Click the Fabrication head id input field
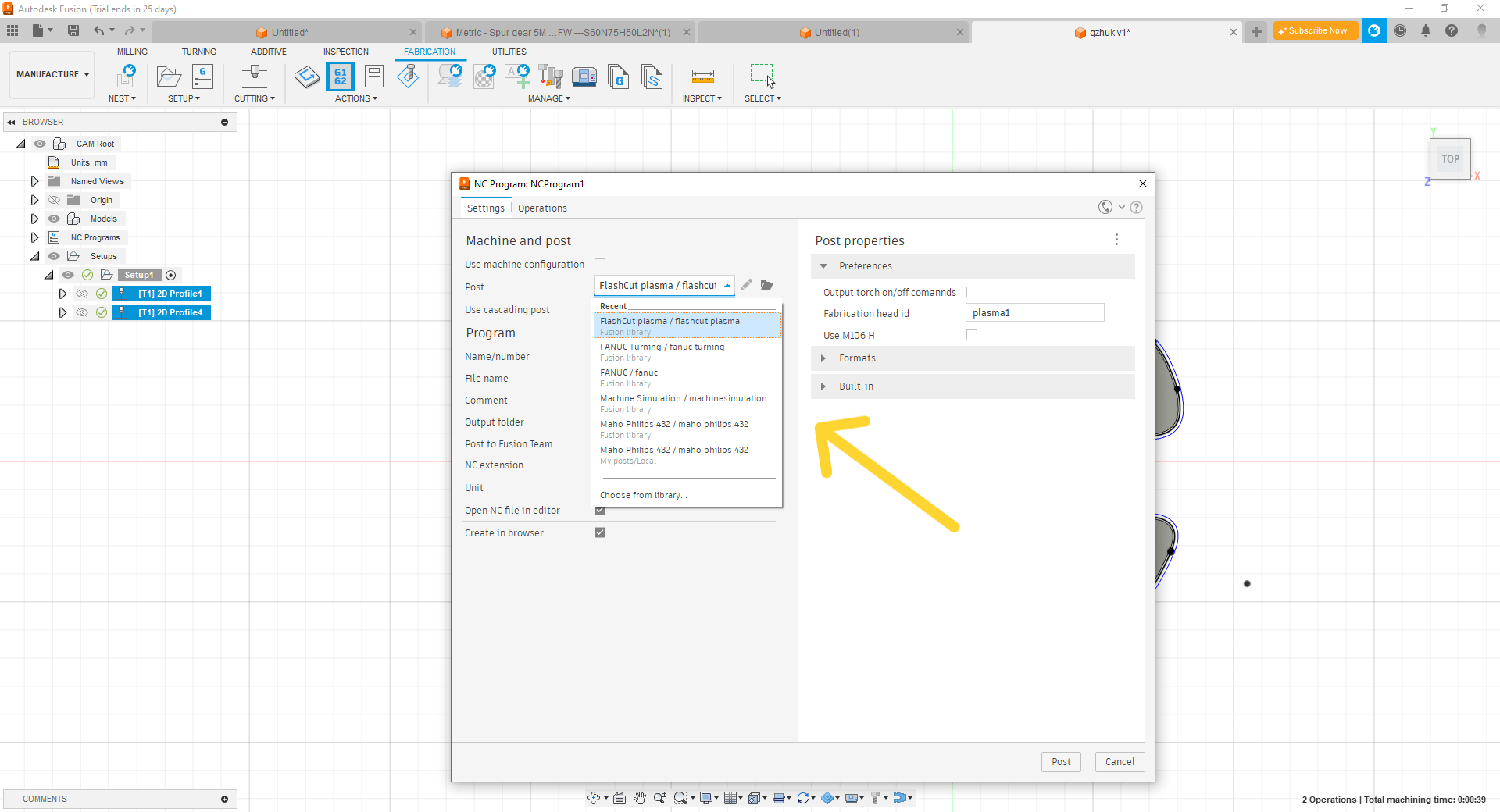 1034,313
